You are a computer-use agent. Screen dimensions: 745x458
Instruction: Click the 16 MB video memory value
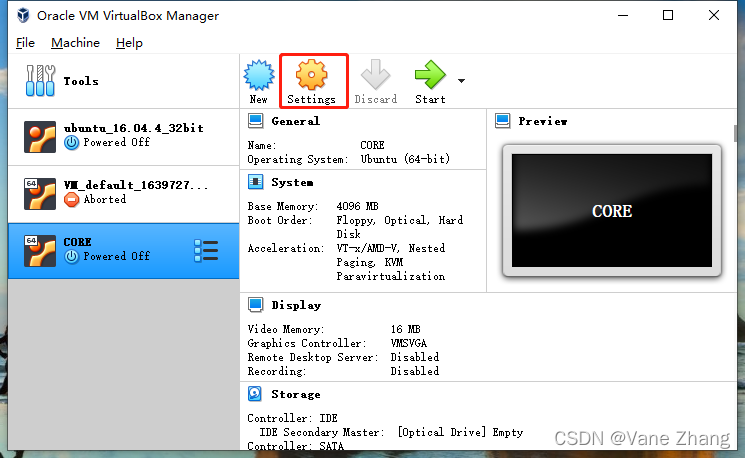pos(405,329)
